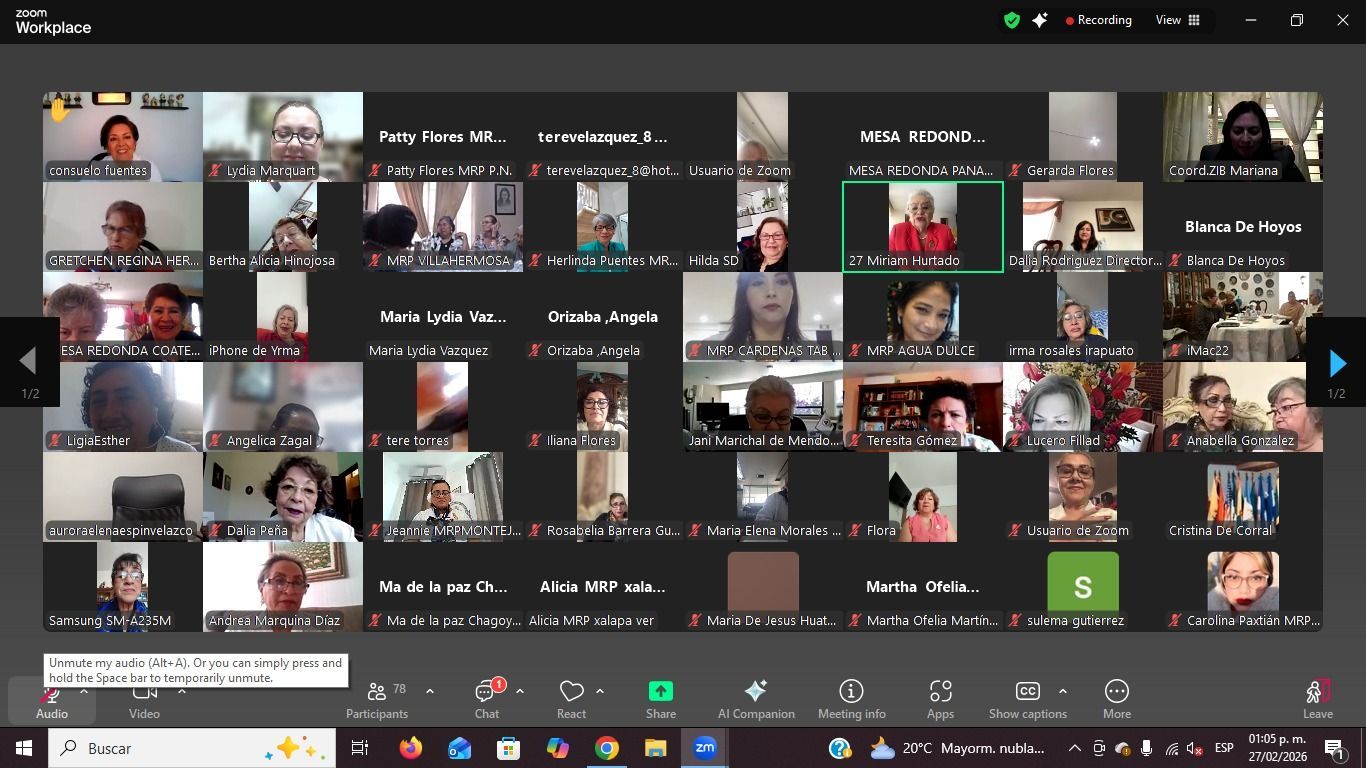Go to previous page of video gallery
Screen dimensions: 1366x768
[29, 363]
